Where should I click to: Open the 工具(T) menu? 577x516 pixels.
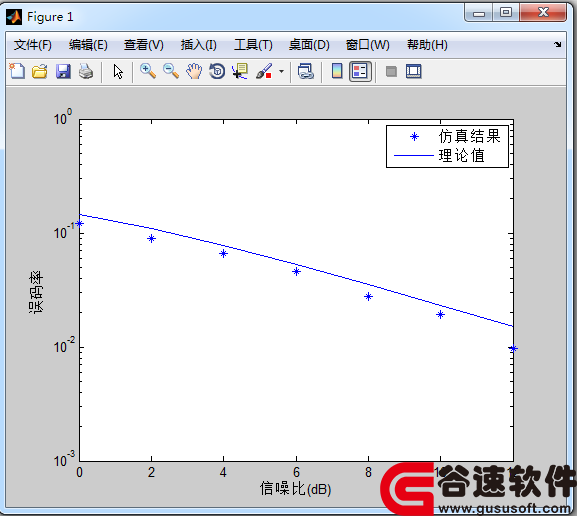[x=253, y=45]
